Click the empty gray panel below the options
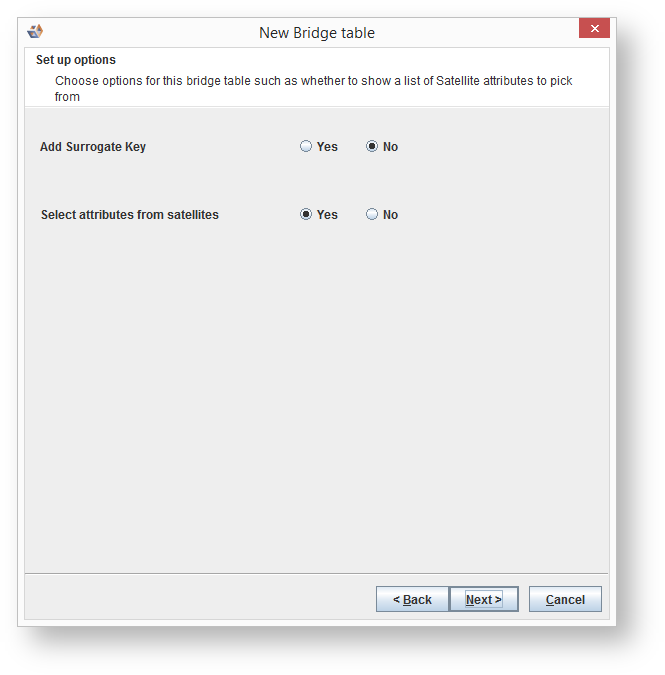This screenshot has width=665, height=675. tap(316, 400)
